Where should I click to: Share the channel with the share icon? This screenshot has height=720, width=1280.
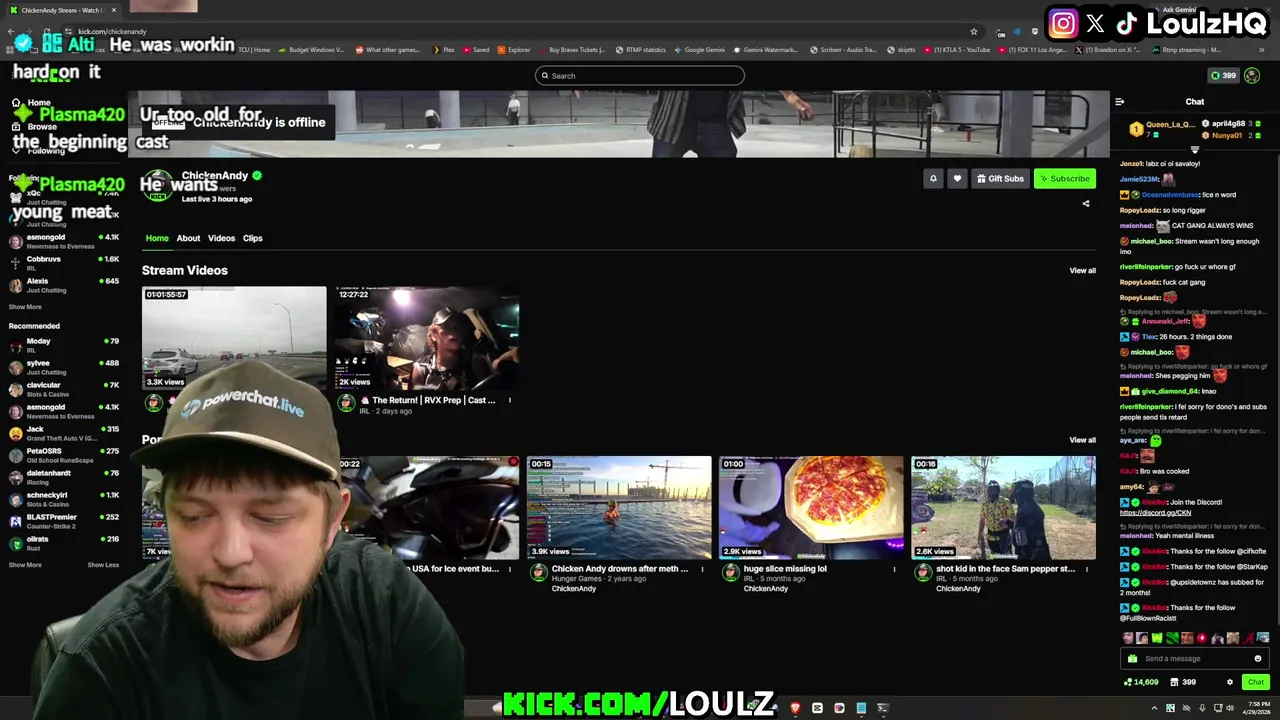pos(1086,204)
